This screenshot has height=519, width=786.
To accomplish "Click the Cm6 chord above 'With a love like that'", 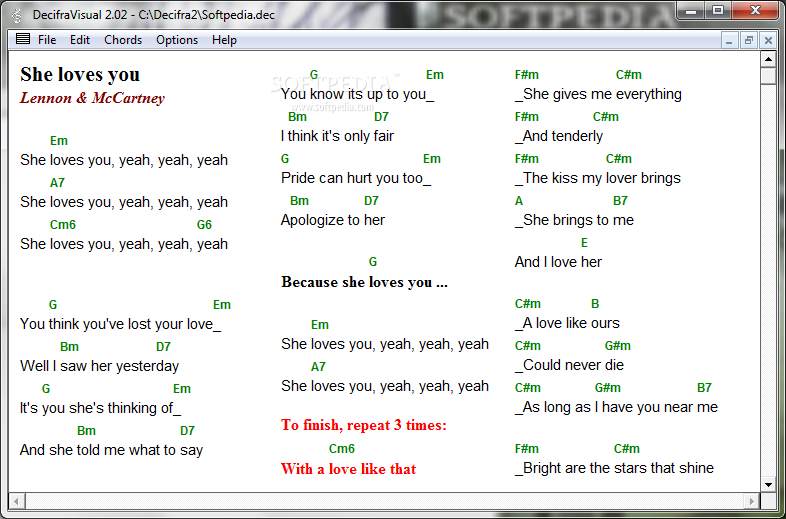I will (342, 449).
